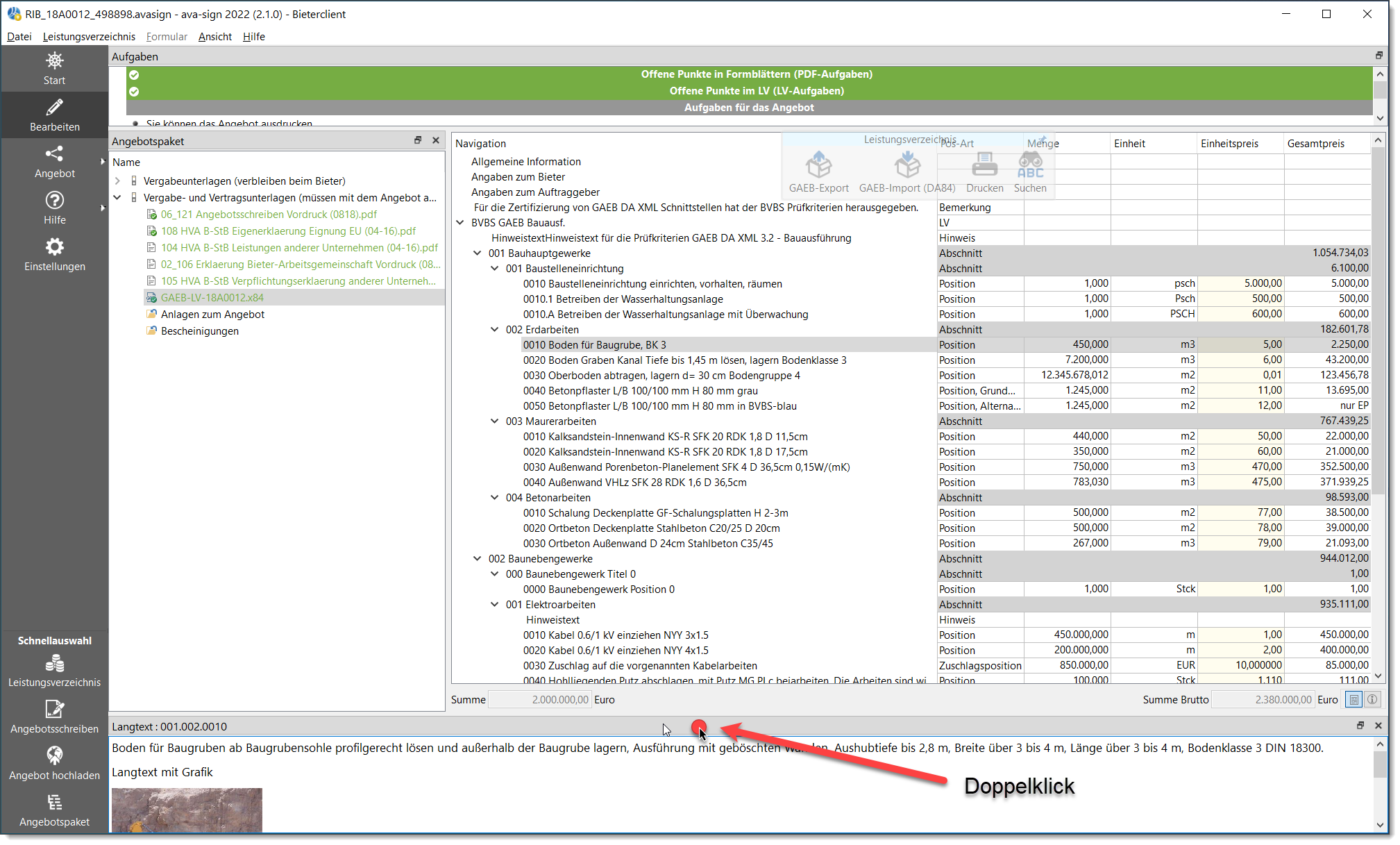Click Offene Punkte im LV bar
1400x845 pixels.
pos(750,91)
